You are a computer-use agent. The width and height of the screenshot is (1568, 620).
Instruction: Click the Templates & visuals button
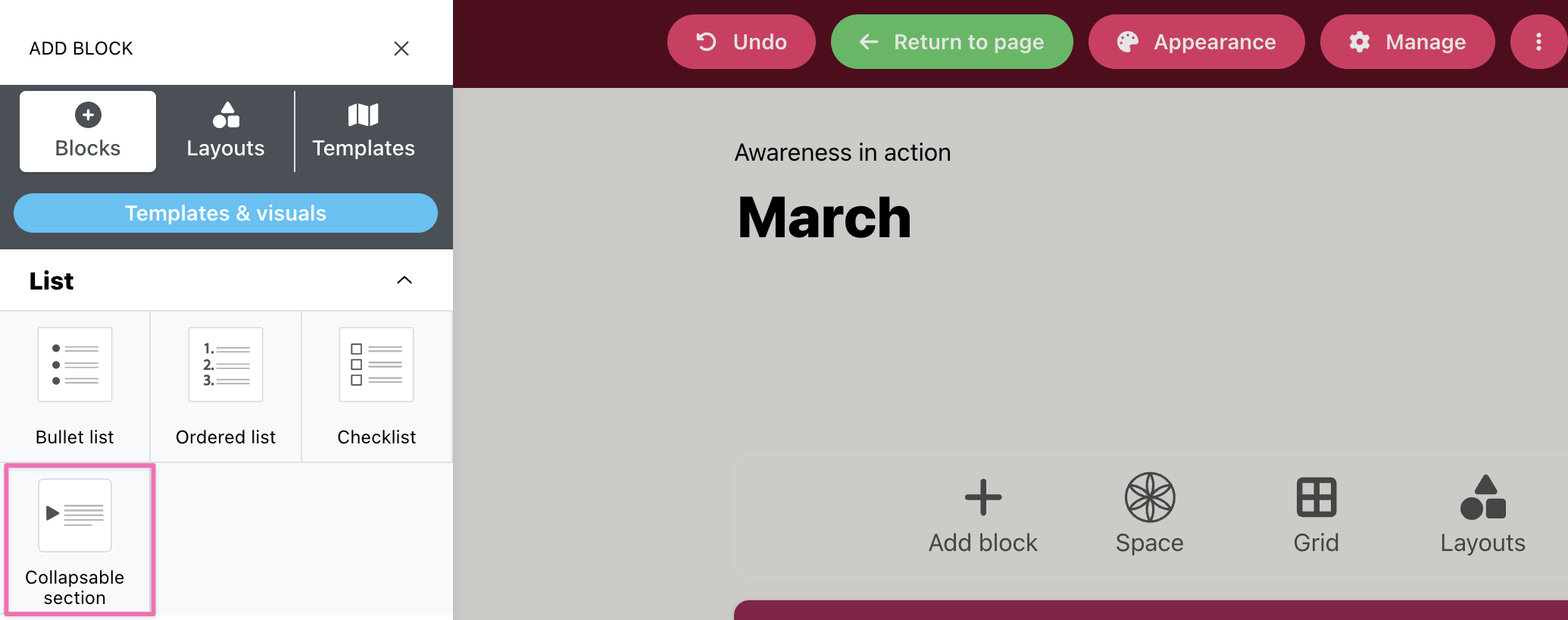tap(226, 213)
